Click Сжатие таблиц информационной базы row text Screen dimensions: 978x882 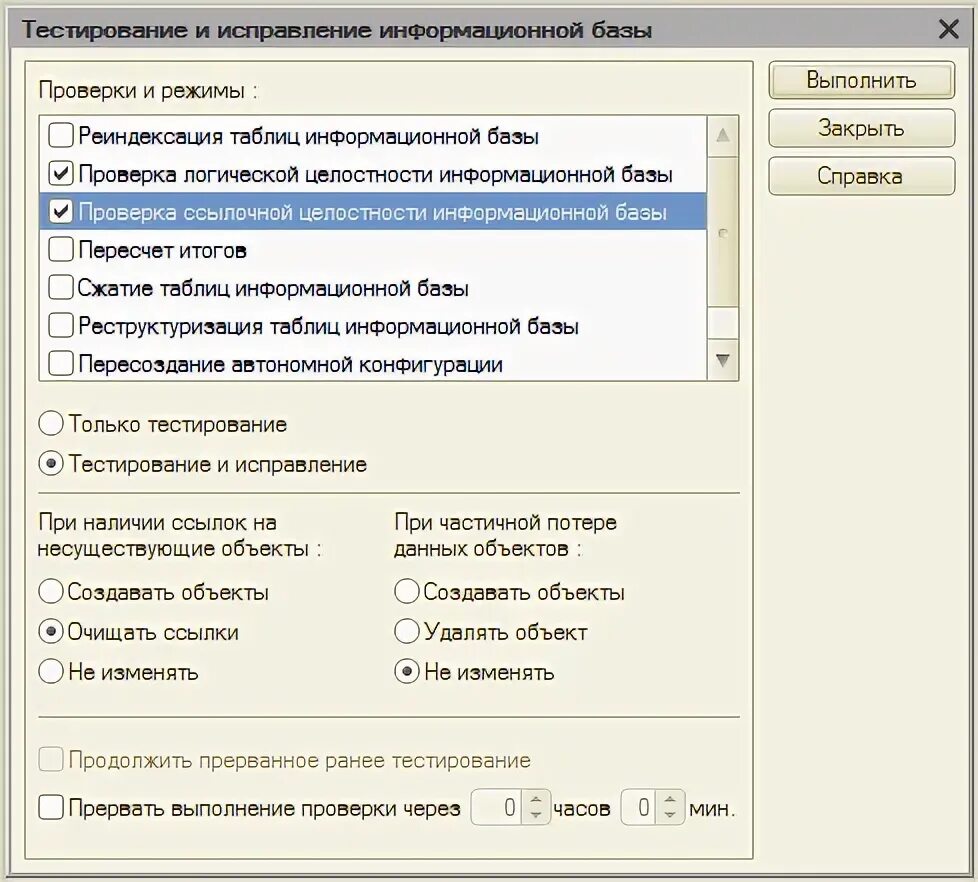[x=273, y=288]
